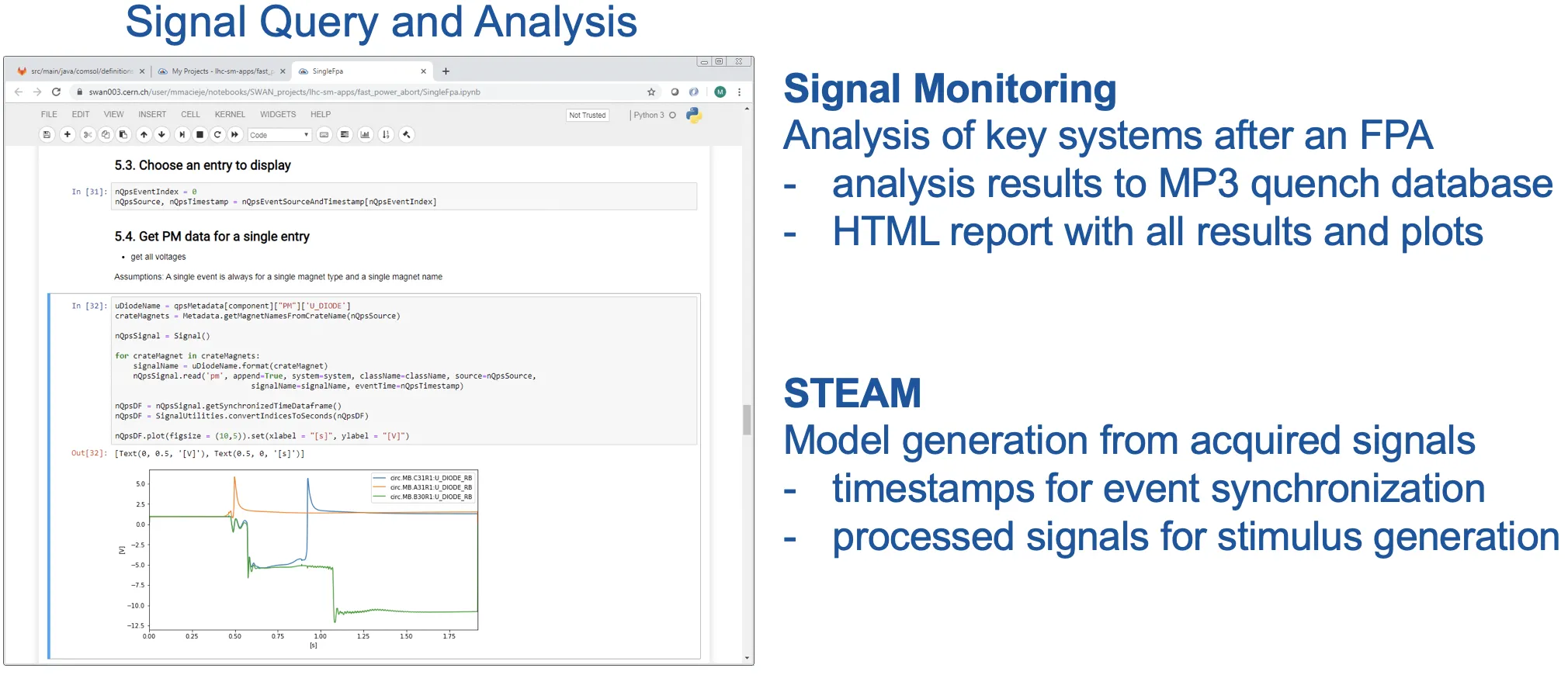Bookmark this page with star icon
The width and height of the screenshot is (1568, 675).
pyautogui.click(x=651, y=92)
